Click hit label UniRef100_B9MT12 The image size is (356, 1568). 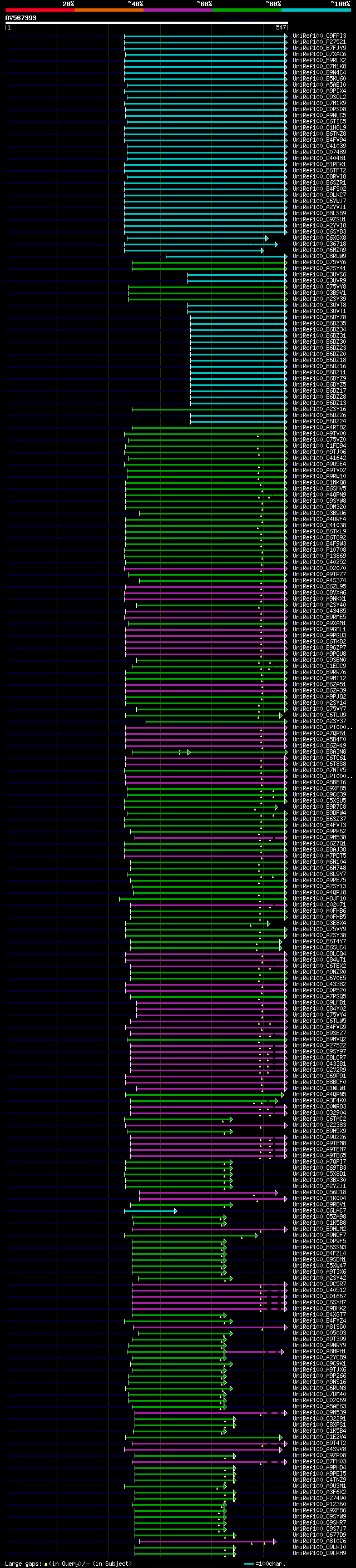tap(319, 678)
